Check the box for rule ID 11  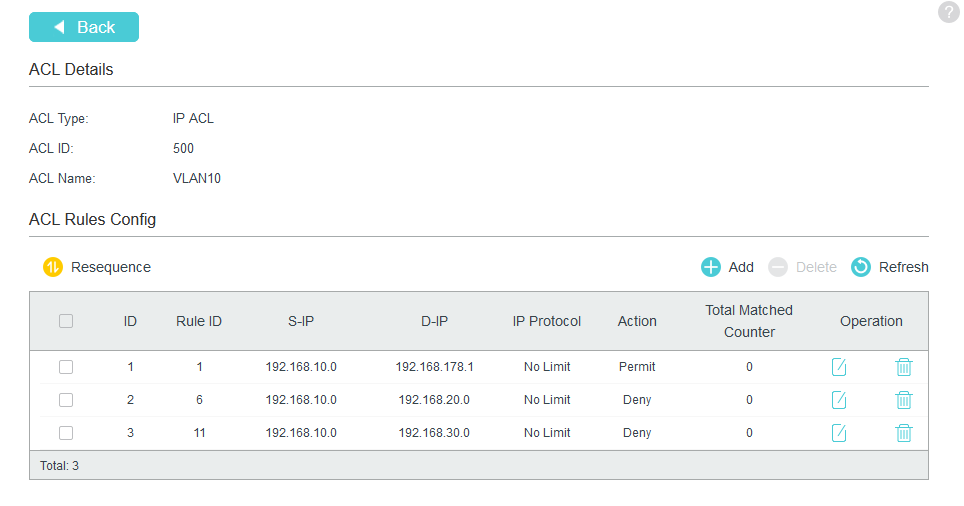click(x=66, y=433)
